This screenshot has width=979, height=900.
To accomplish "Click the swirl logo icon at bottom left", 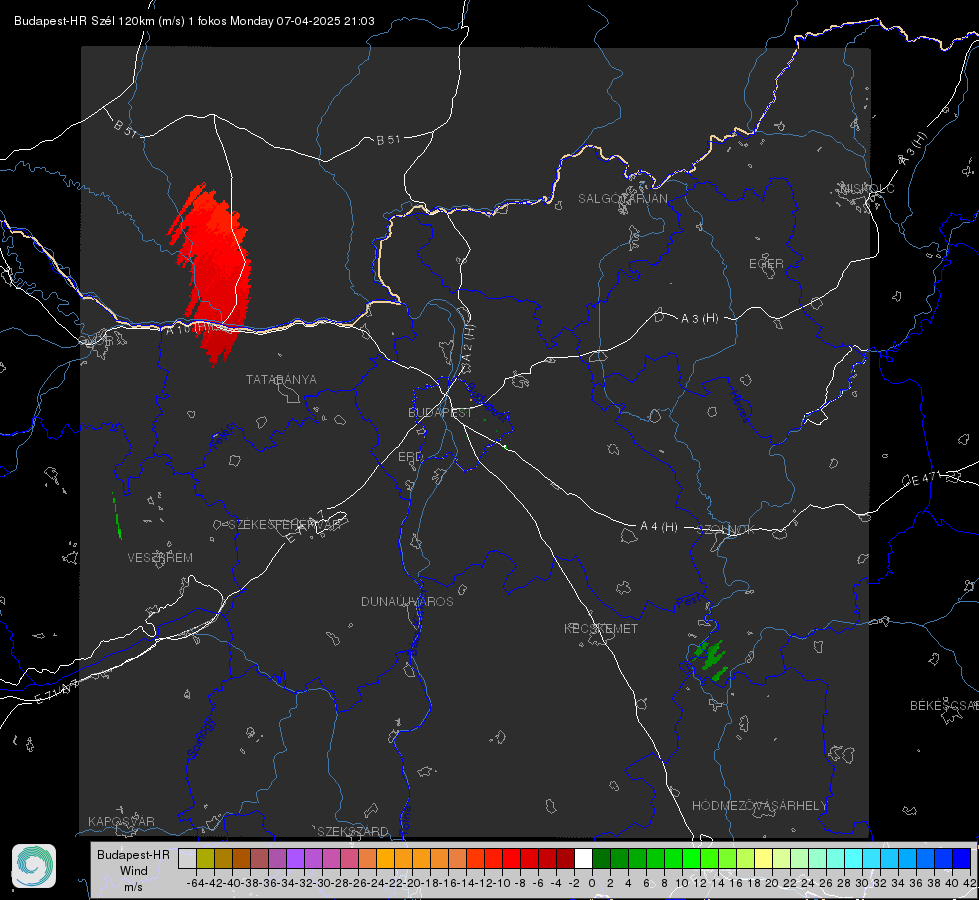I will [34, 866].
